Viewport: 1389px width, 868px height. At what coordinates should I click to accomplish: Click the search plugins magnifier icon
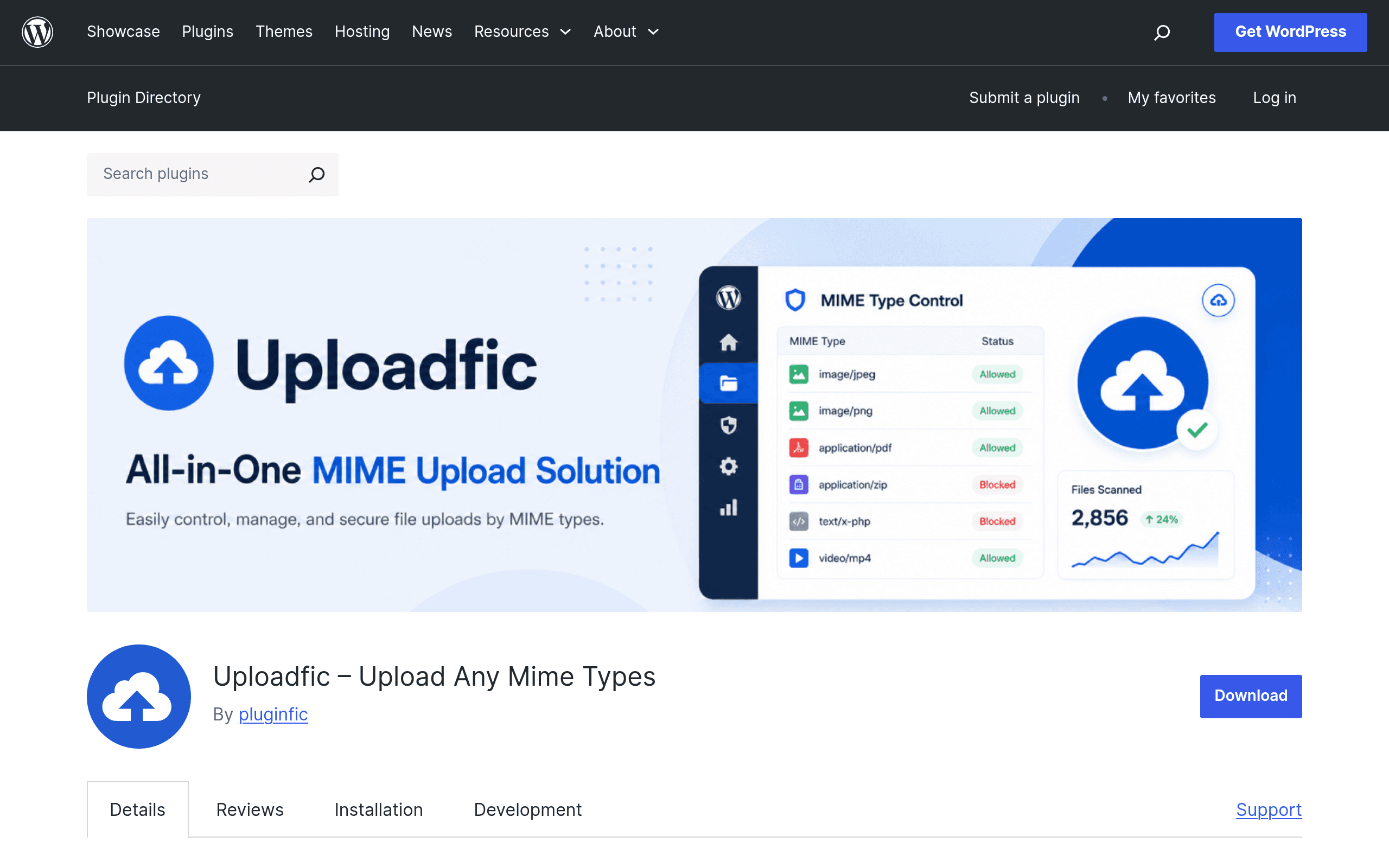point(317,175)
